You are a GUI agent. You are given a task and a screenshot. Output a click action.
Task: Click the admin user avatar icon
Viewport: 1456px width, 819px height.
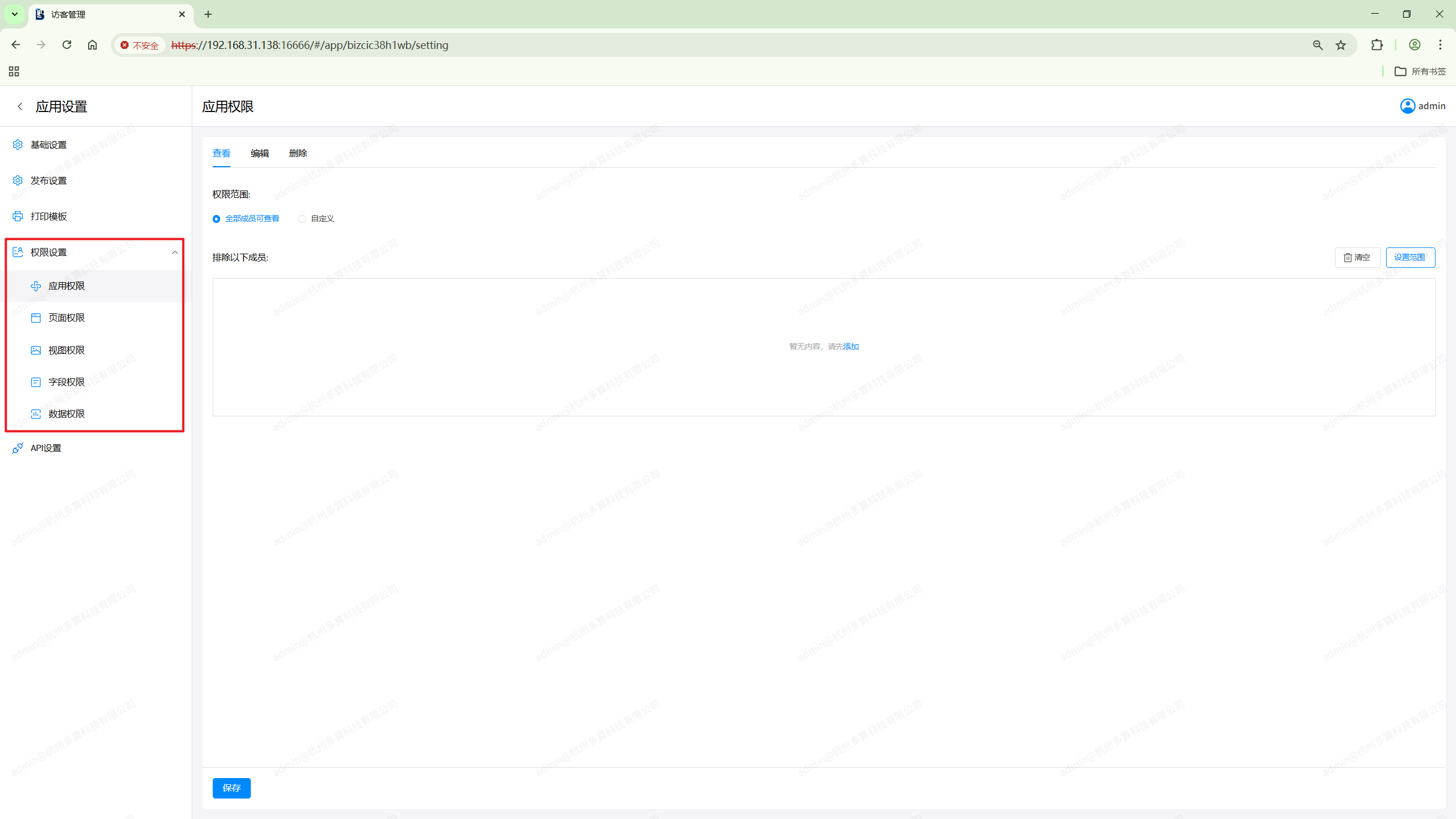tap(1407, 106)
